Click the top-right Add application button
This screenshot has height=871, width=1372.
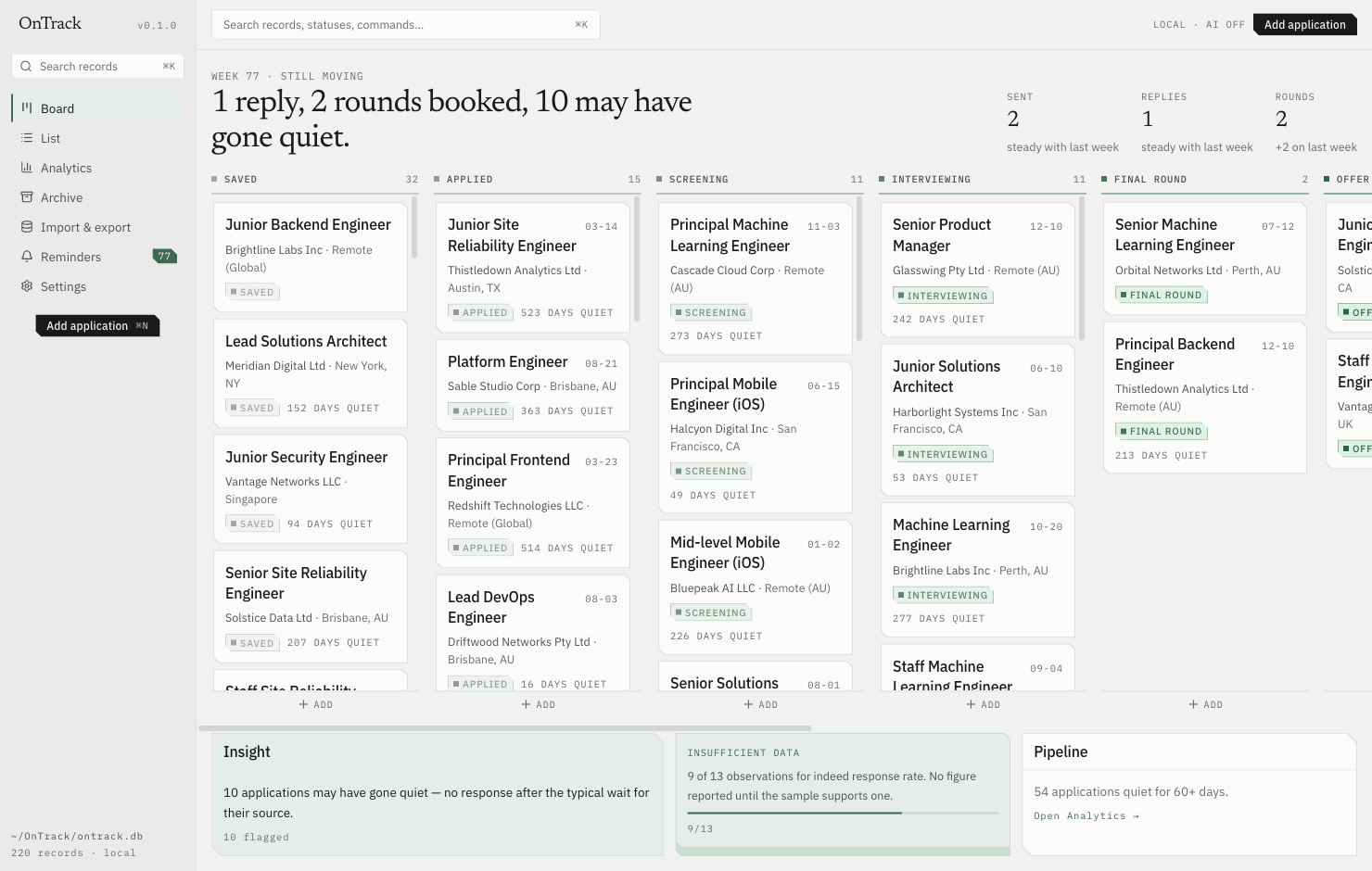coord(1304,25)
